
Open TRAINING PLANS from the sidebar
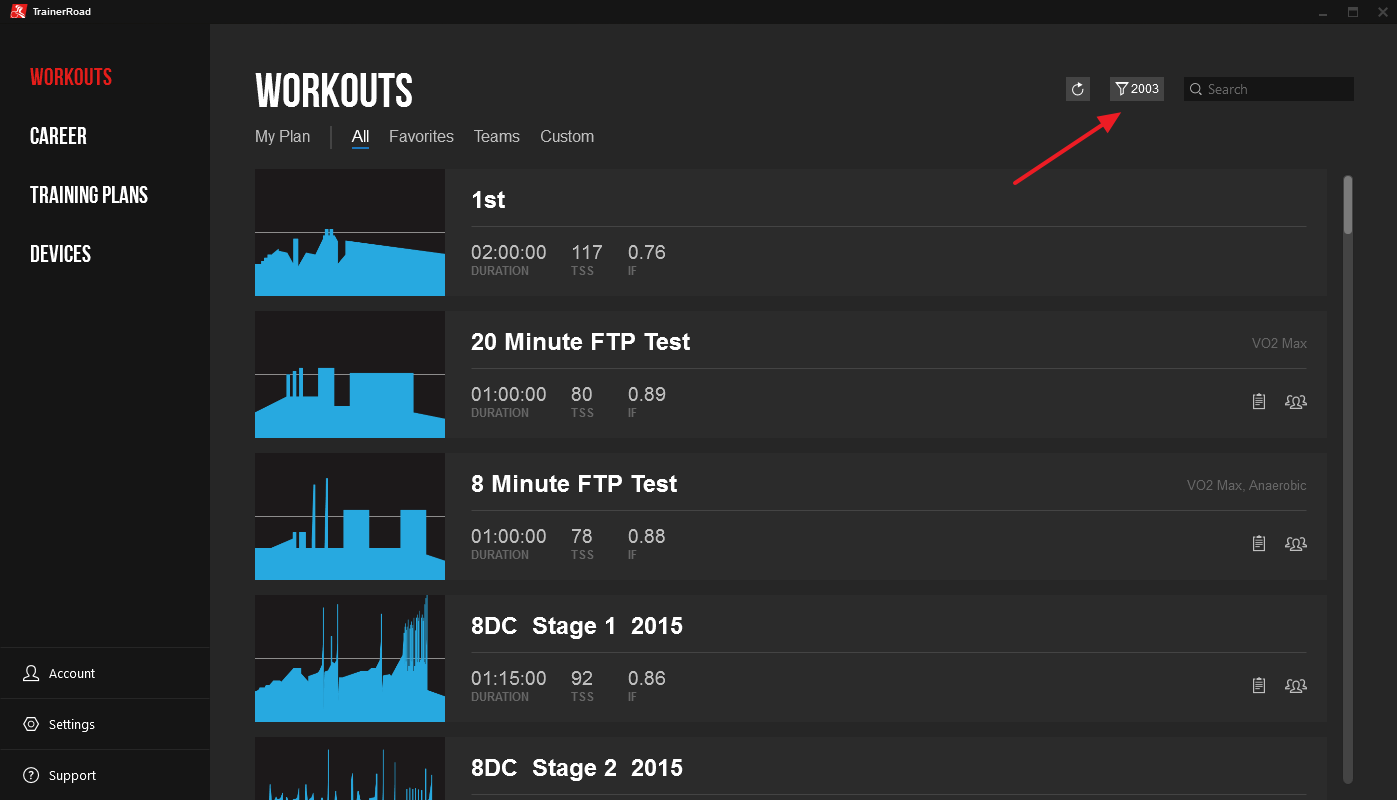[x=88, y=194]
